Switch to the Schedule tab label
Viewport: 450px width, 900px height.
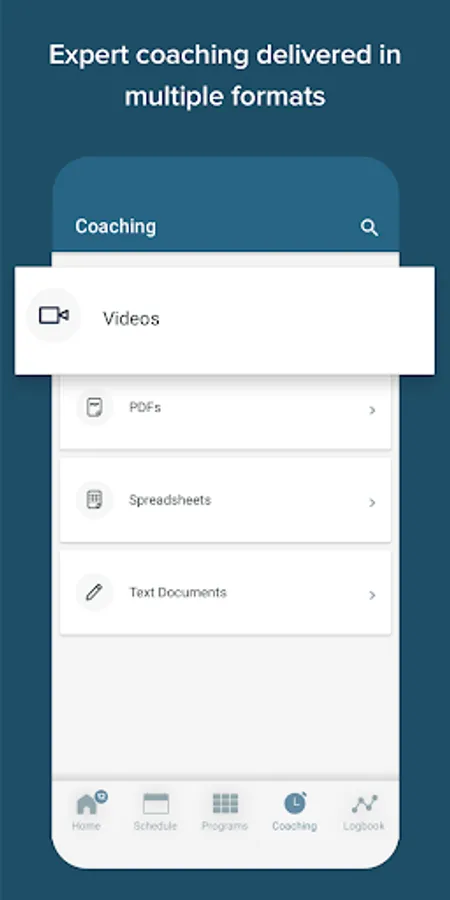tap(156, 826)
